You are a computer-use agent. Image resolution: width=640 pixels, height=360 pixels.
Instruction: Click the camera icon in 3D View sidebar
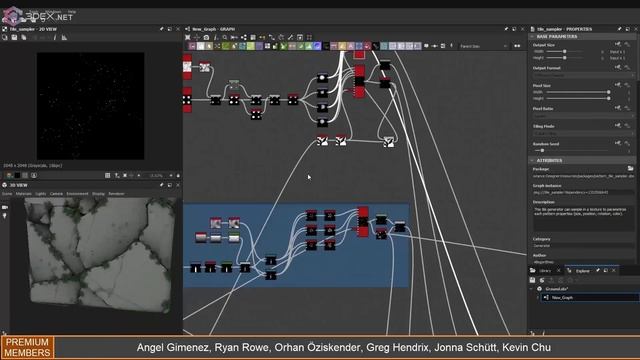[5, 207]
